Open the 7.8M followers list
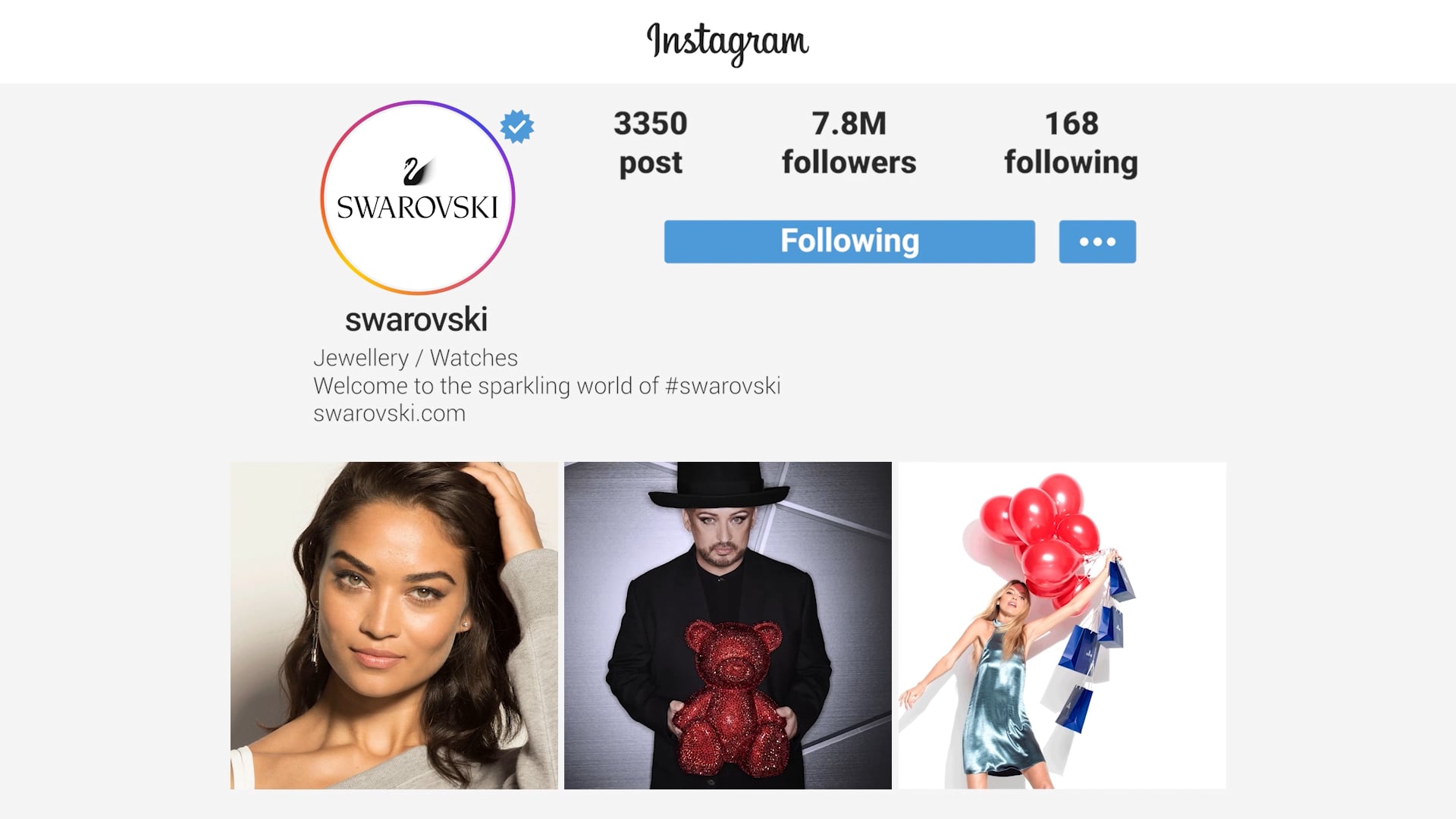Image resolution: width=1456 pixels, height=819 pixels. (849, 143)
